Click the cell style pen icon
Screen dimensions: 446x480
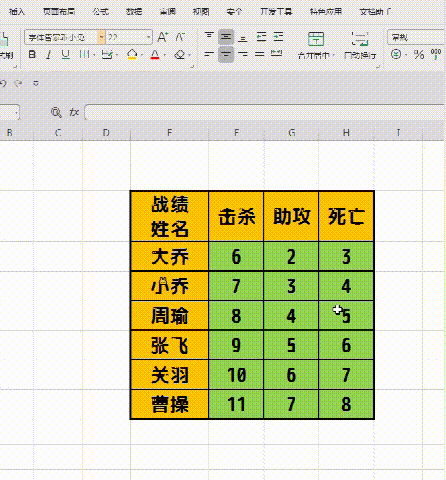coord(107,54)
